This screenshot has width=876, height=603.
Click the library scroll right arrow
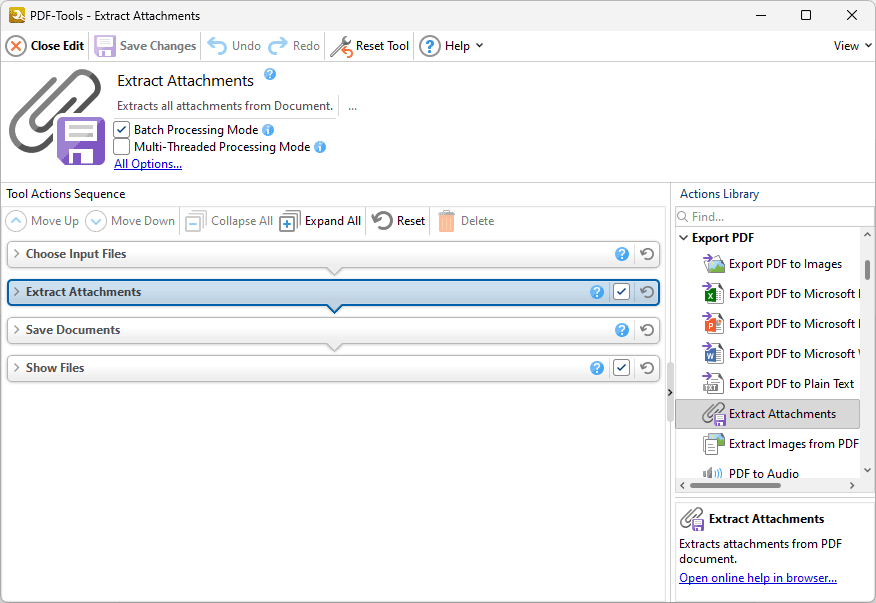click(852, 486)
